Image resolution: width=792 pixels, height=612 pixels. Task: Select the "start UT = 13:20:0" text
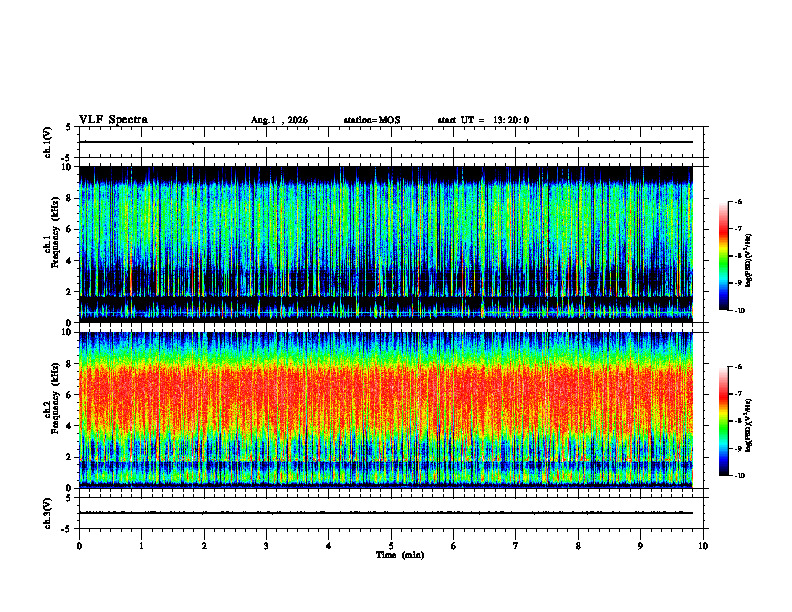coord(483,120)
